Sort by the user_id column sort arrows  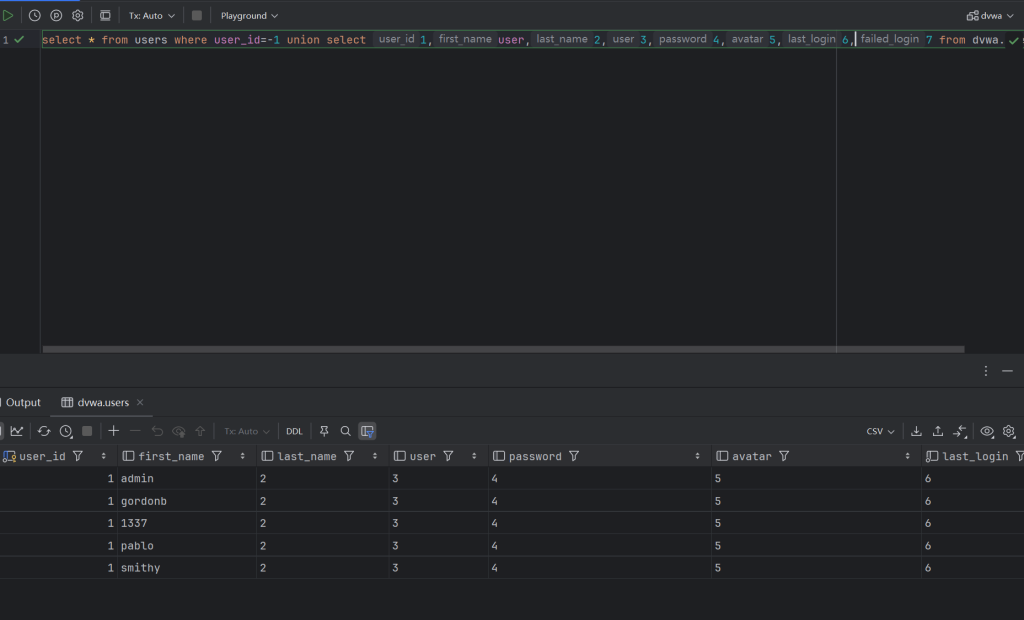[103, 456]
